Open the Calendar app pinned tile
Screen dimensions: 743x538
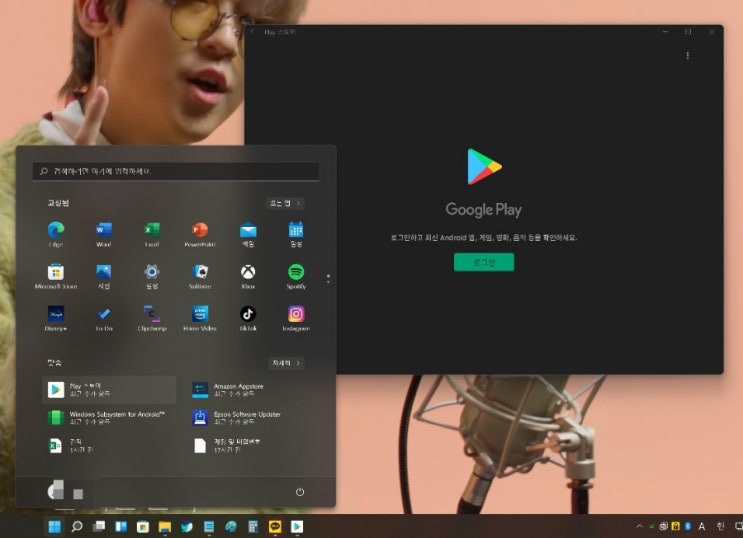coord(296,234)
